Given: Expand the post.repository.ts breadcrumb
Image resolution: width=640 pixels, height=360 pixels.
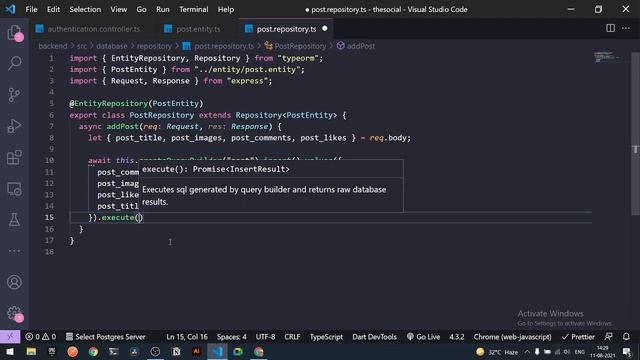Looking at the screenshot, I should pyautogui.click(x=218, y=46).
